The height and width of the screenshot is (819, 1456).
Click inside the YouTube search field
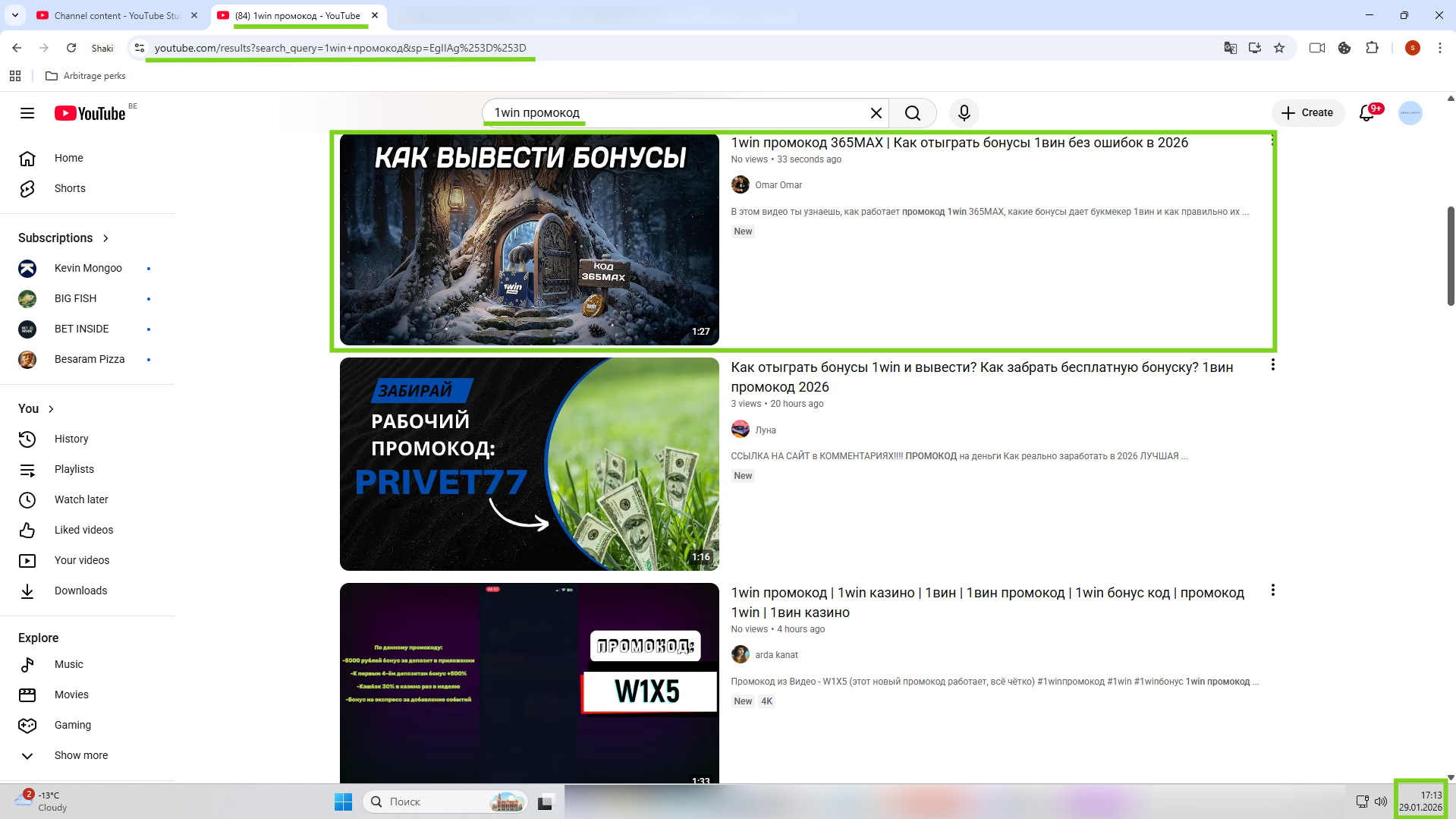(675, 113)
